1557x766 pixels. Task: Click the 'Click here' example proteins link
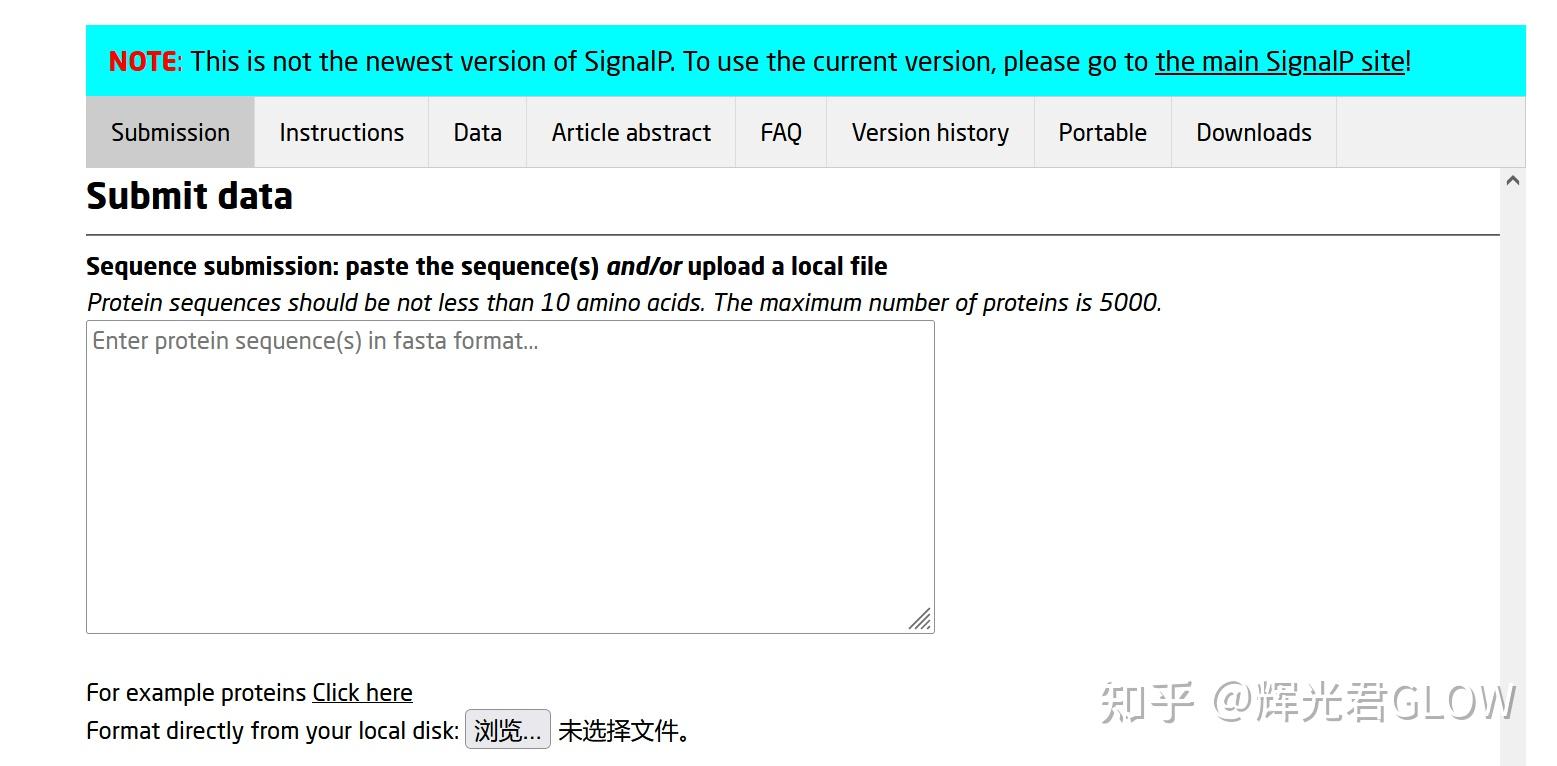(x=362, y=693)
